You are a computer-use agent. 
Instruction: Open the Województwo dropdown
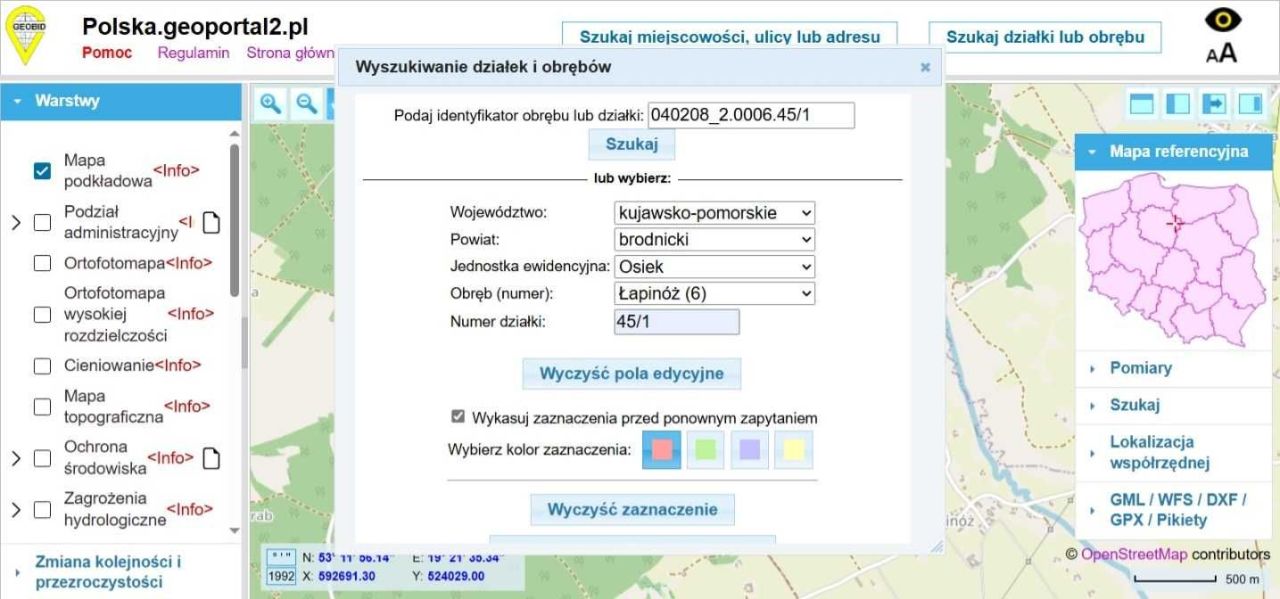point(713,212)
